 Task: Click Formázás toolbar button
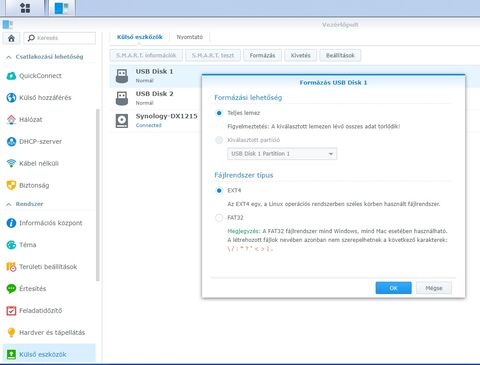click(262, 55)
